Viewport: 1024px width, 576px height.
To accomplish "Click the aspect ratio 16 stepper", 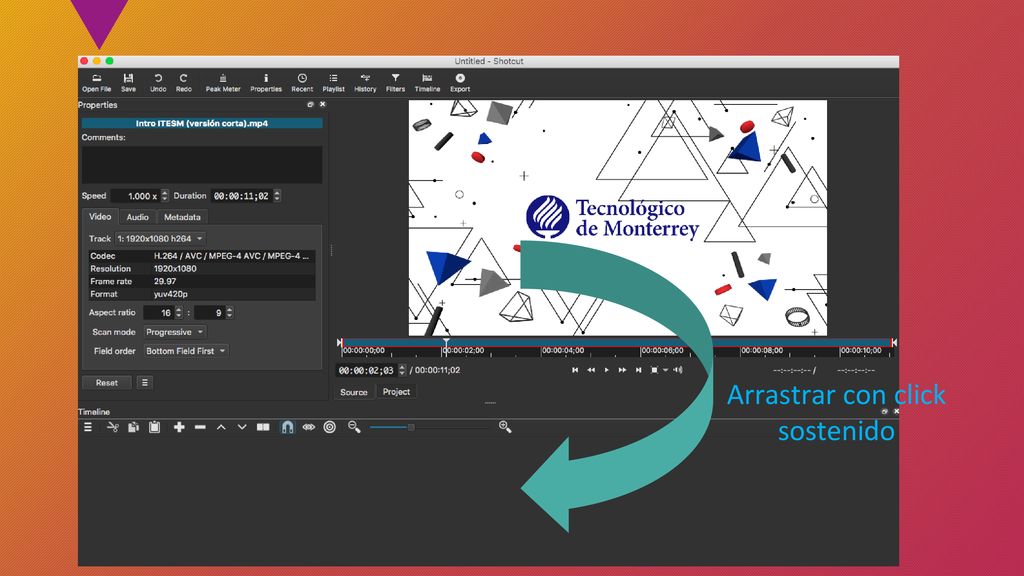I will pos(178,313).
